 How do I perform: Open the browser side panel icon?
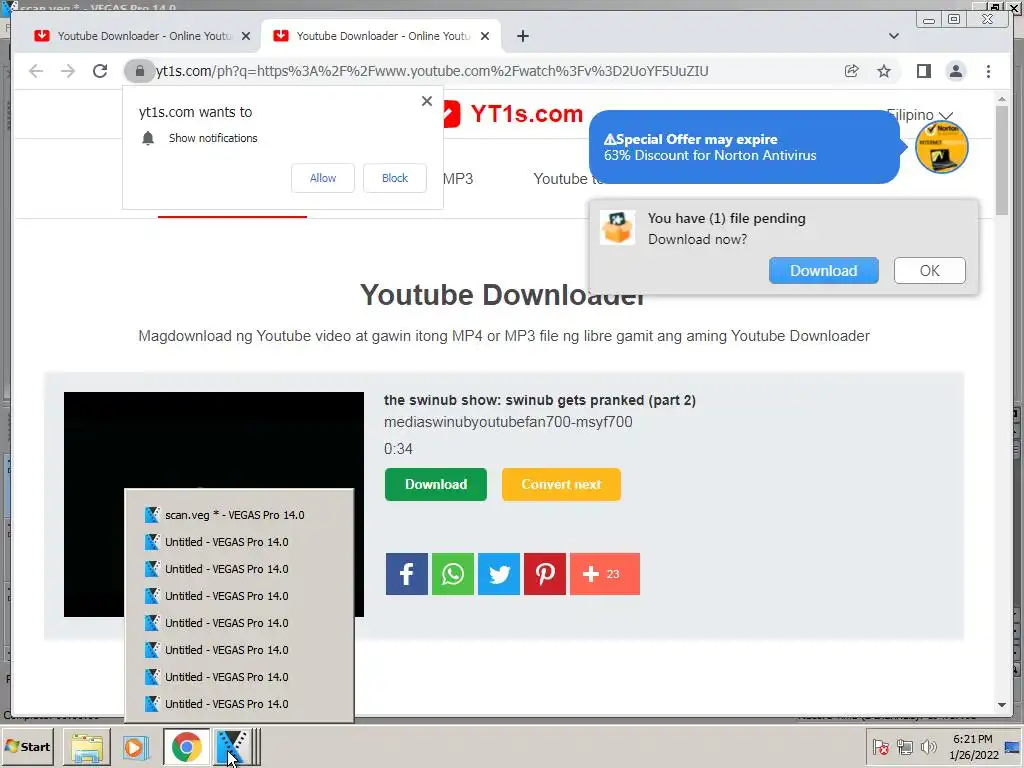923,71
